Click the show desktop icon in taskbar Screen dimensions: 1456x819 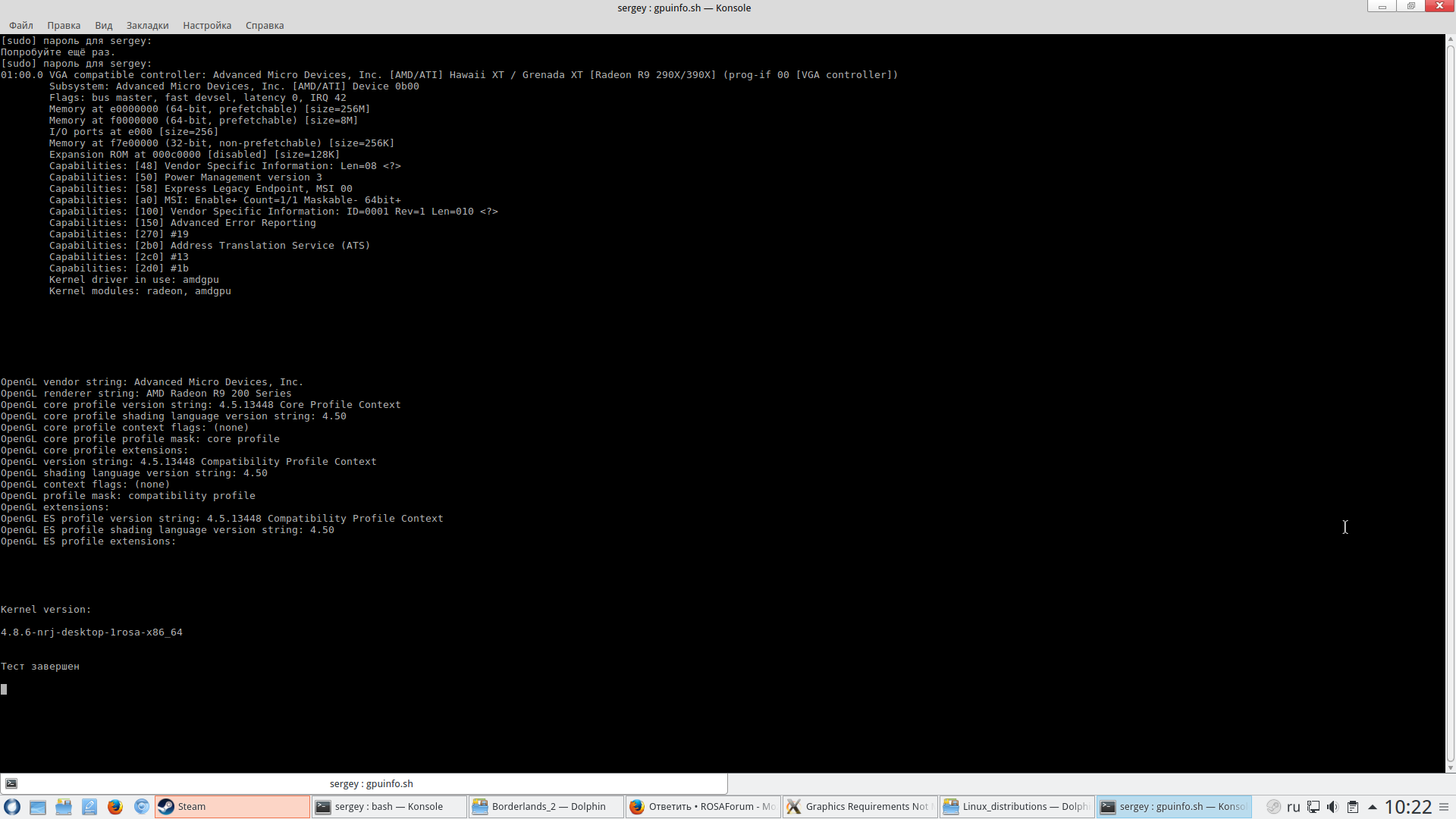38,807
